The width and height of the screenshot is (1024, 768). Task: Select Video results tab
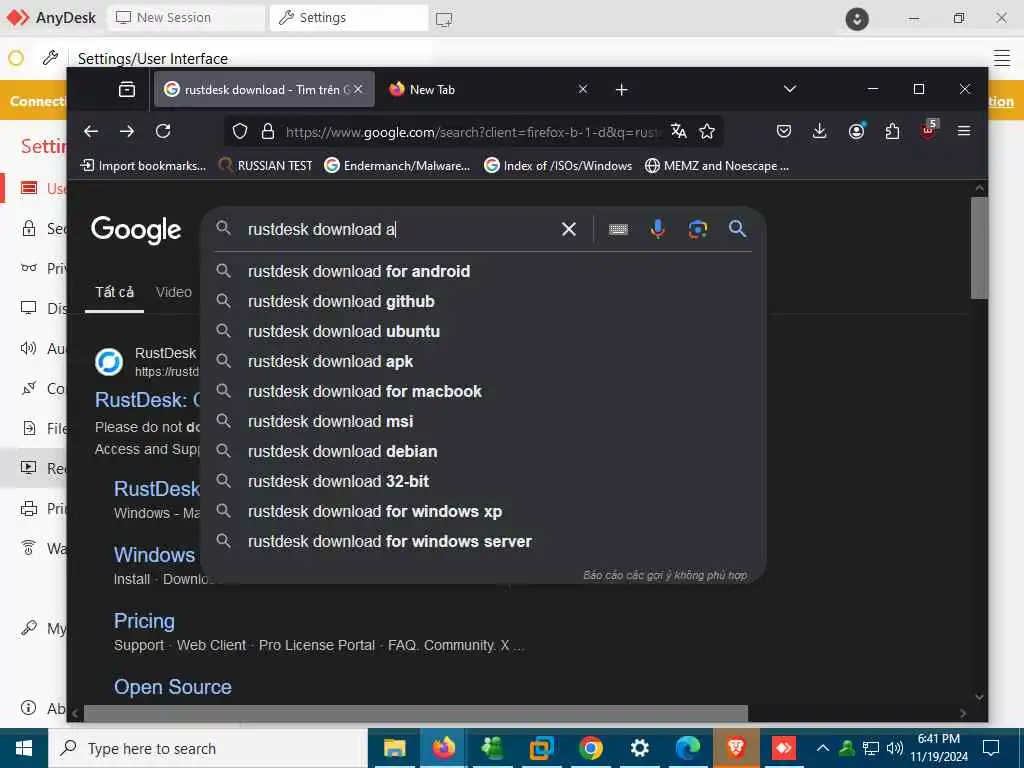[174, 292]
